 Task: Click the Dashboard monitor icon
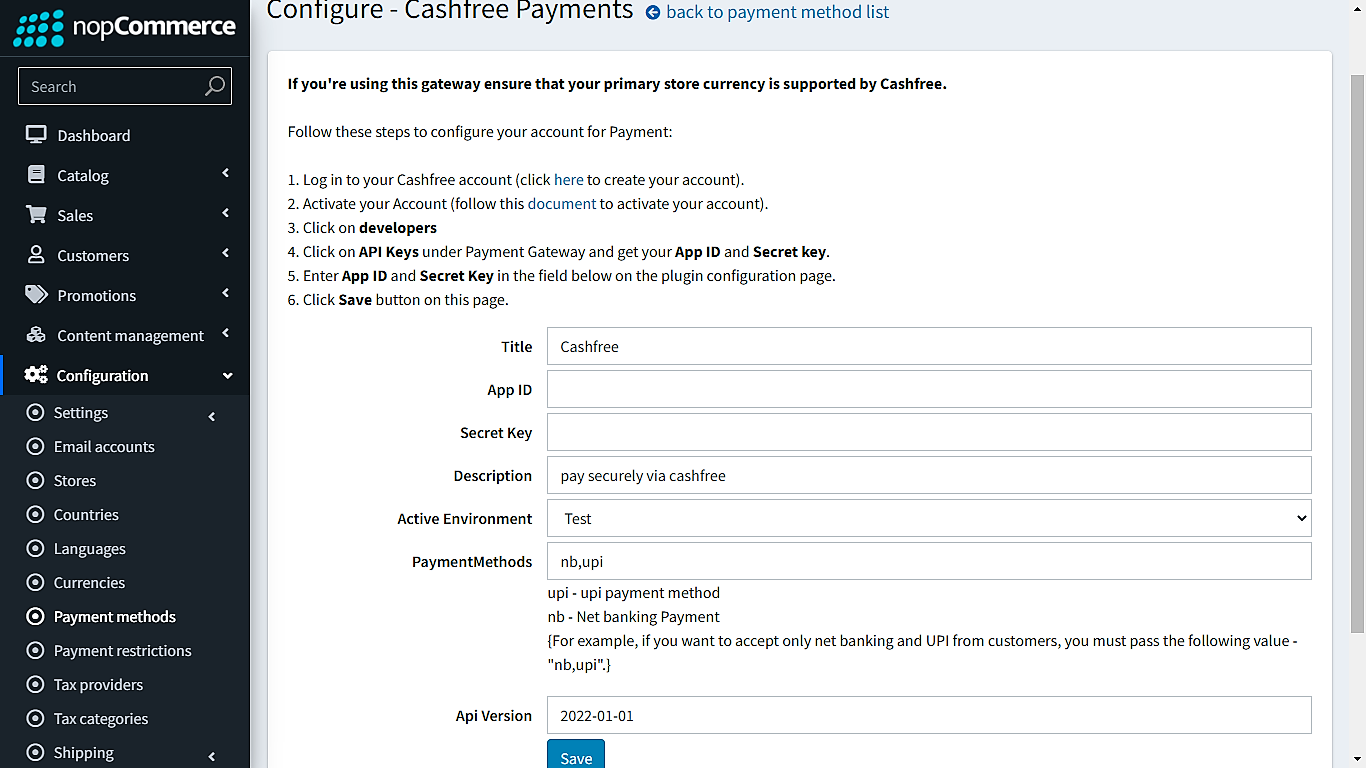tap(36, 135)
